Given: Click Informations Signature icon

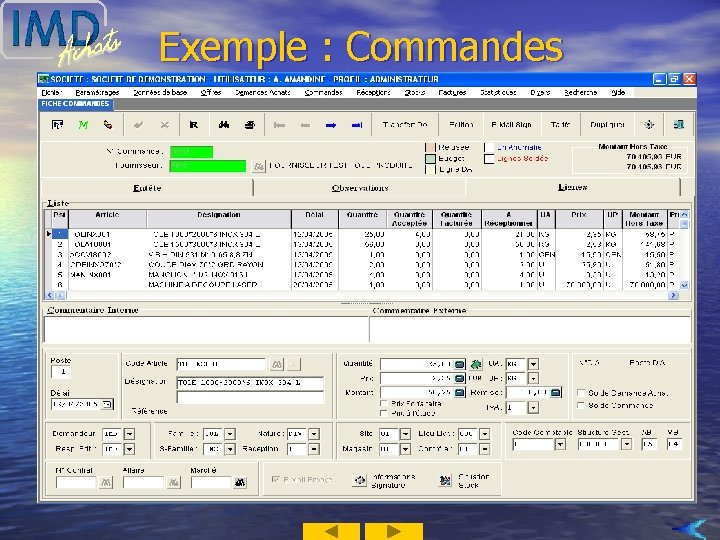Looking at the screenshot, I should [x=360, y=480].
